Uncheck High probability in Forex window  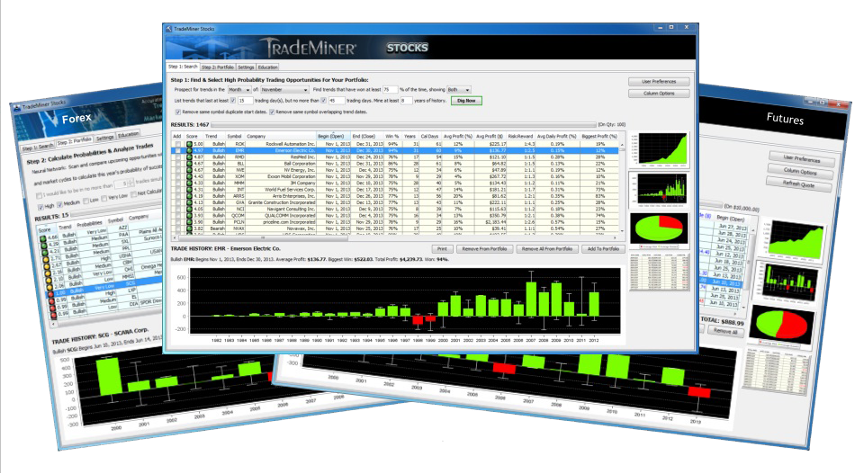point(41,207)
